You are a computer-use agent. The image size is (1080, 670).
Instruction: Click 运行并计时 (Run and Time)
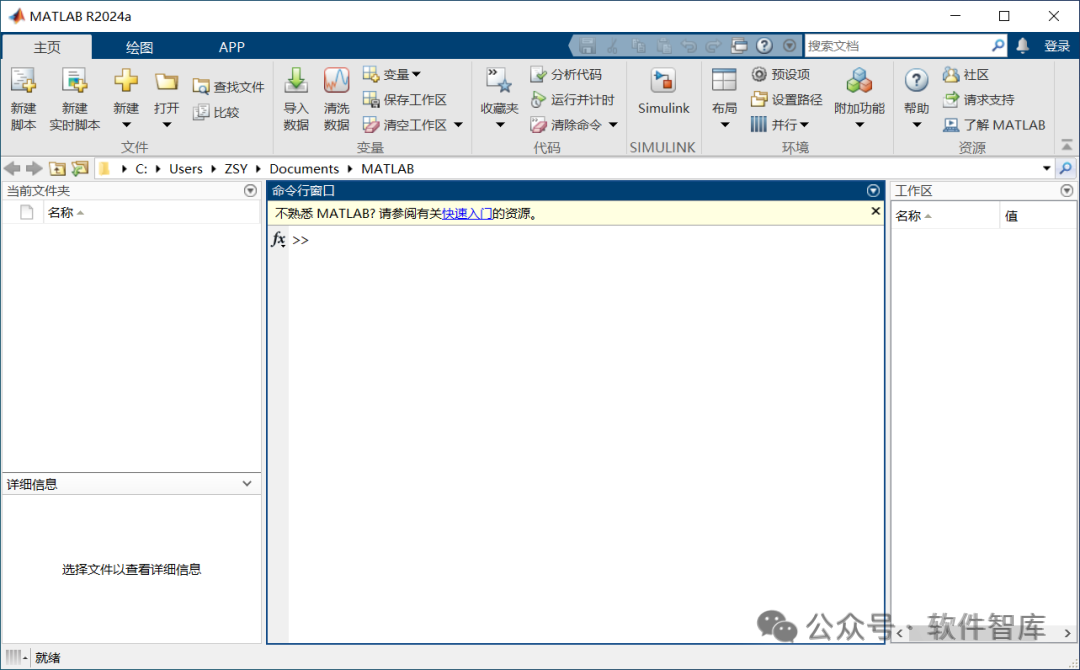pos(572,100)
